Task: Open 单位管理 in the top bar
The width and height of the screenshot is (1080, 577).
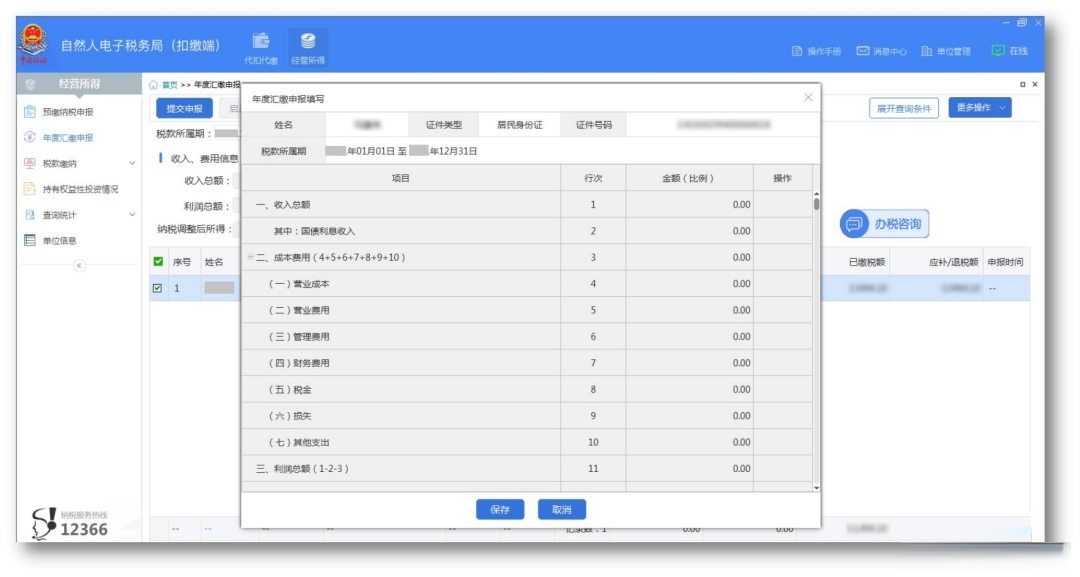Action: tap(946, 51)
